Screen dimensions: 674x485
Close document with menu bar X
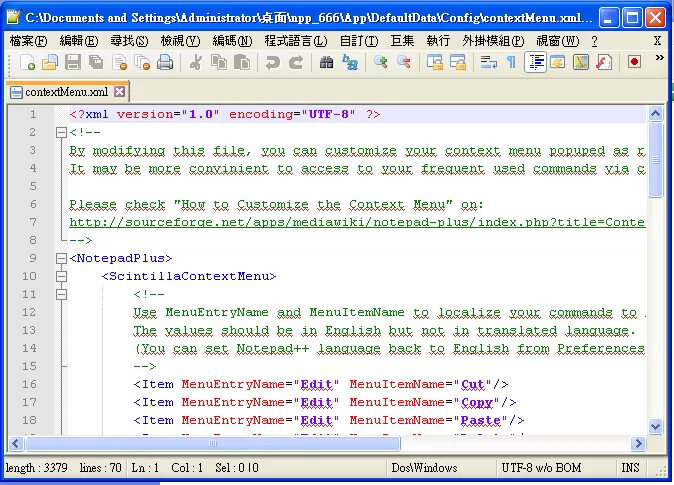(657, 41)
